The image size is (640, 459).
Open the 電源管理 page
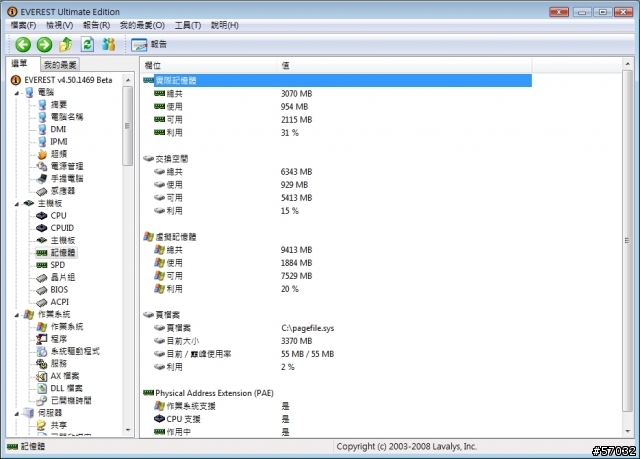(x=67, y=166)
